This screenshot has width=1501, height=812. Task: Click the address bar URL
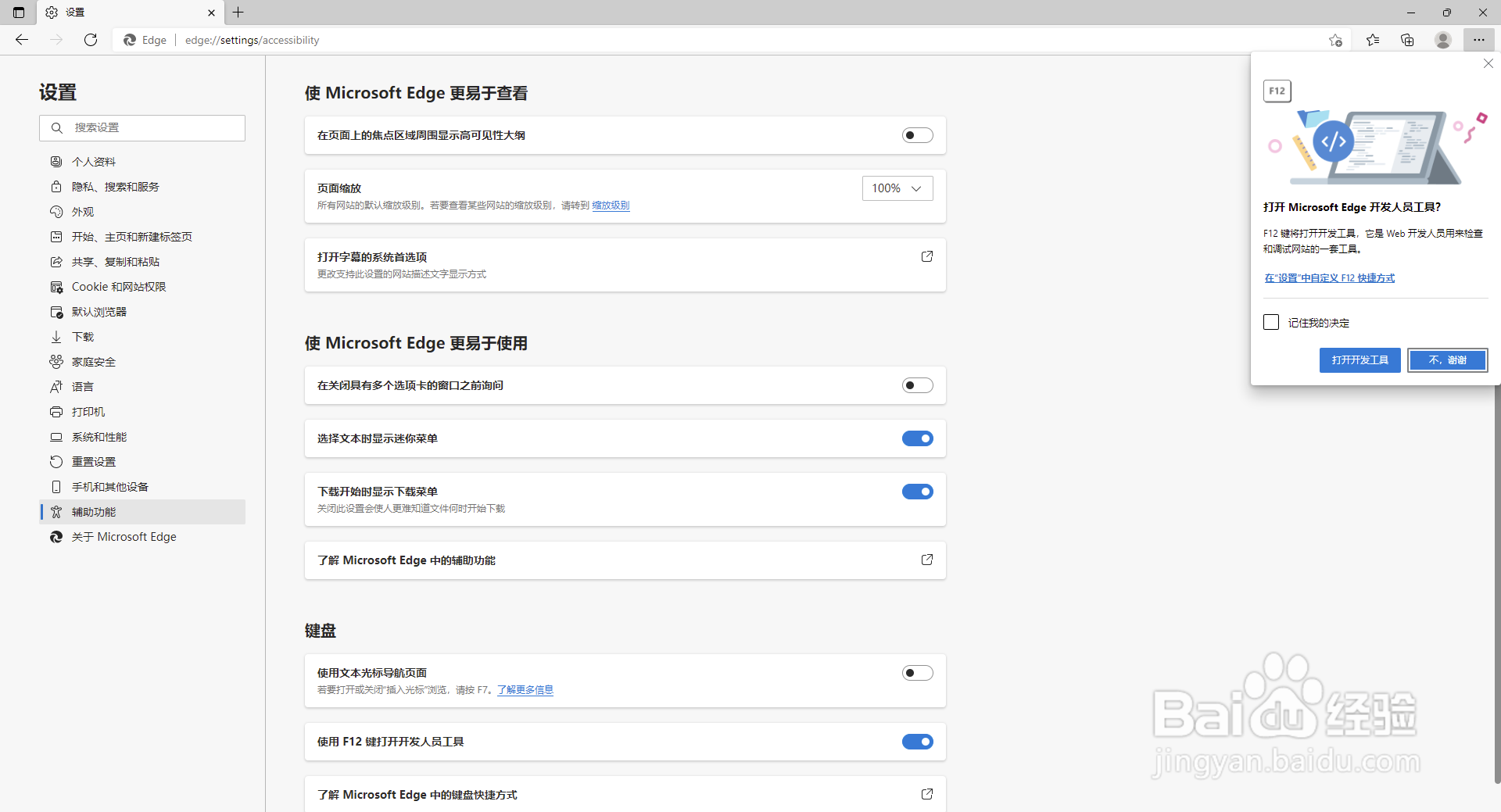(x=252, y=40)
